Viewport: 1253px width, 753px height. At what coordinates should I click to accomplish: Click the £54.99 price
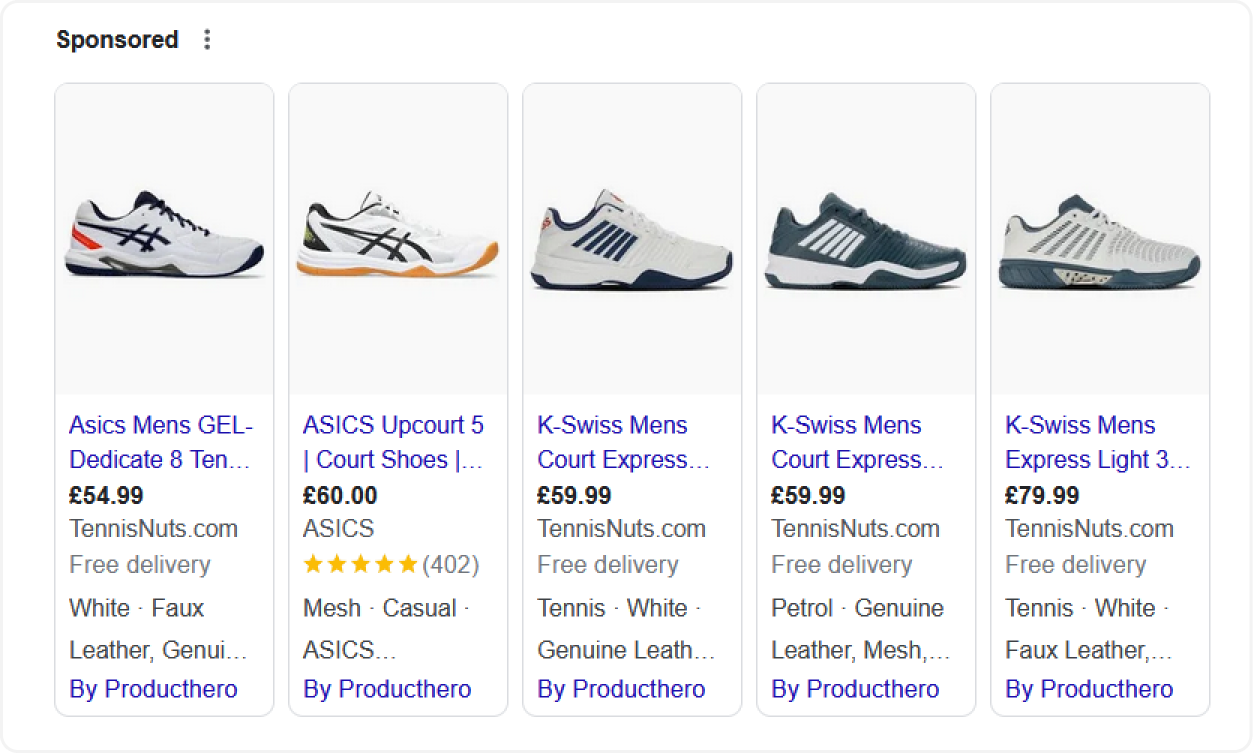coord(106,495)
